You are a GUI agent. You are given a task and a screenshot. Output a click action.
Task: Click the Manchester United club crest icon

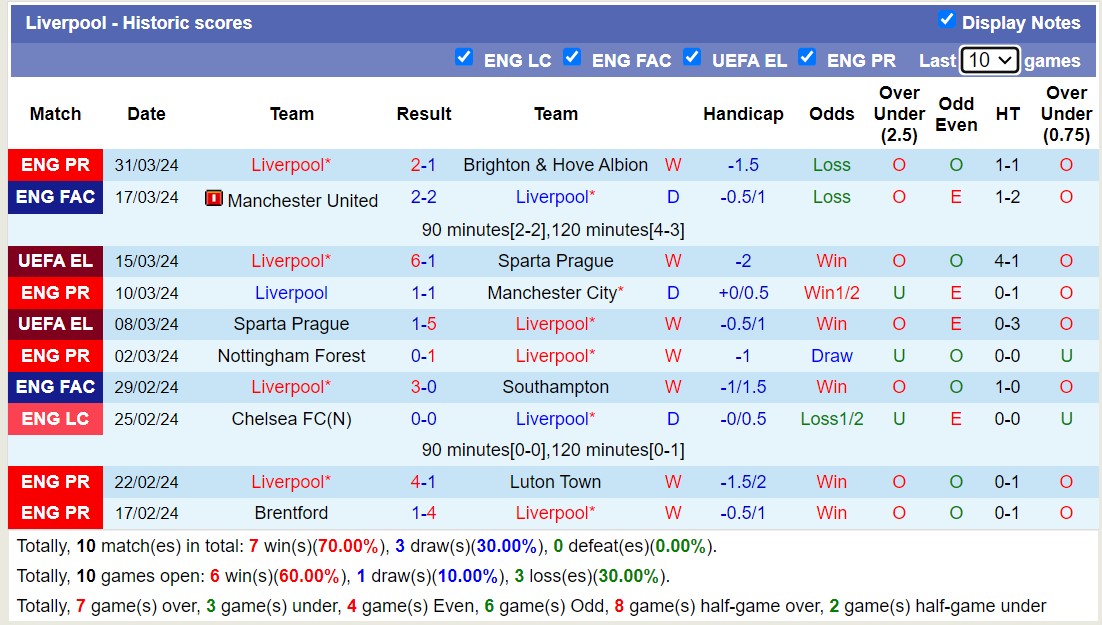[213, 198]
